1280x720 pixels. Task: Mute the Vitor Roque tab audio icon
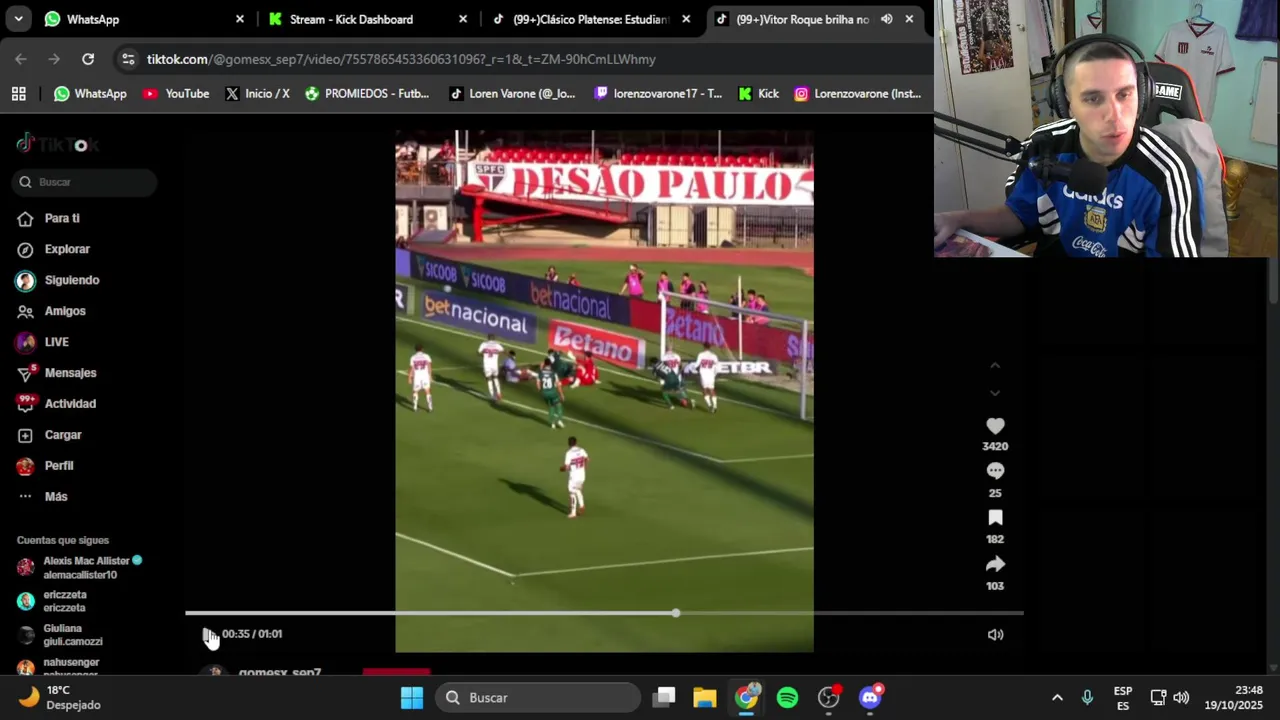tap(886, 19)
